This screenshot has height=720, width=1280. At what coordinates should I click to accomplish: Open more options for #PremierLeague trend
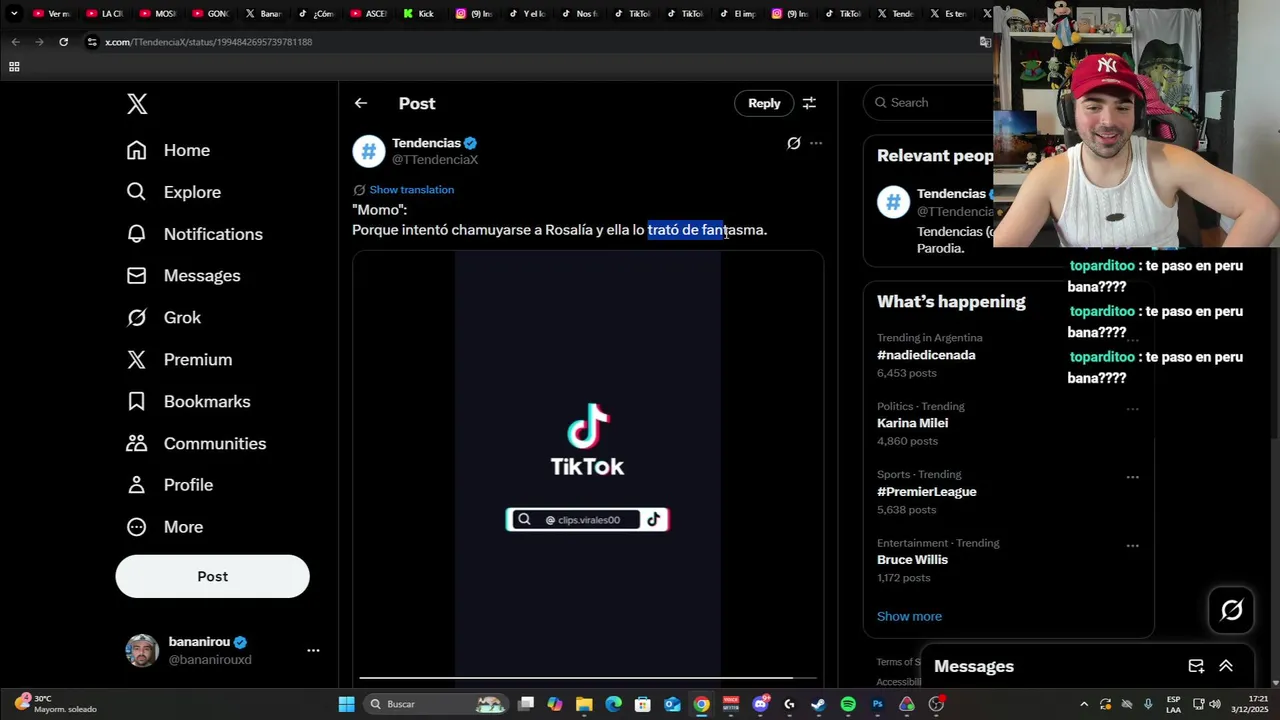click(1132, 477)
